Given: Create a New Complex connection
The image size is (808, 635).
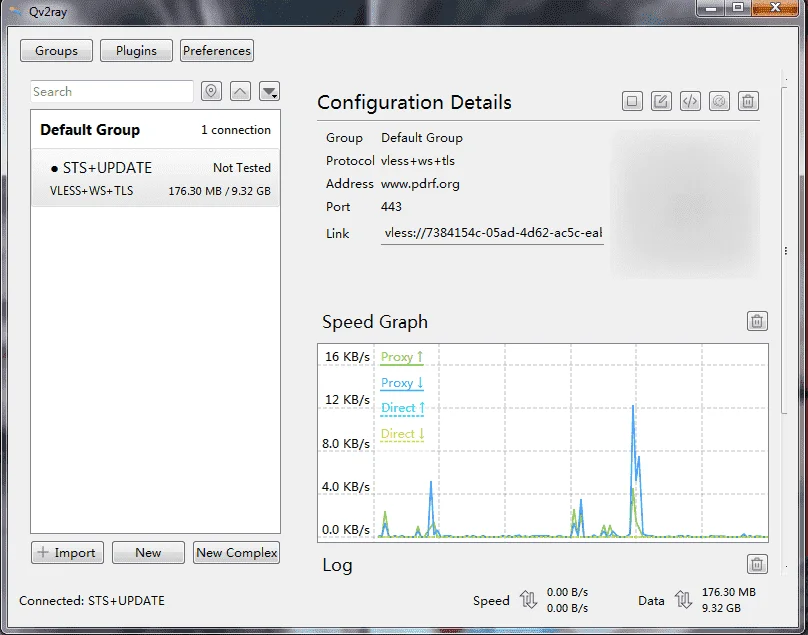Looking at the screenshot, I should pyautogui.click(x=237, y=553).
